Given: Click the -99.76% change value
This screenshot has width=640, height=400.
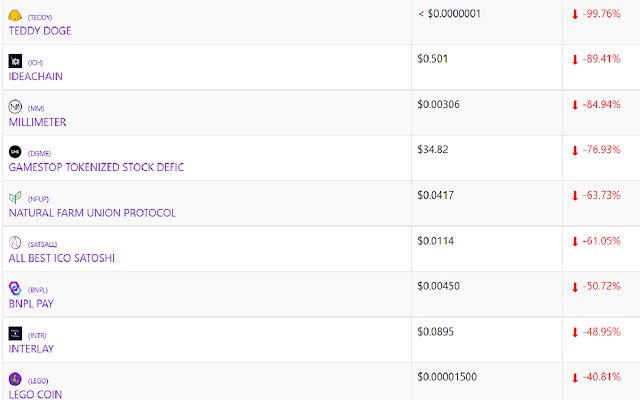Looking at the screenshot, I should [602, 13].
